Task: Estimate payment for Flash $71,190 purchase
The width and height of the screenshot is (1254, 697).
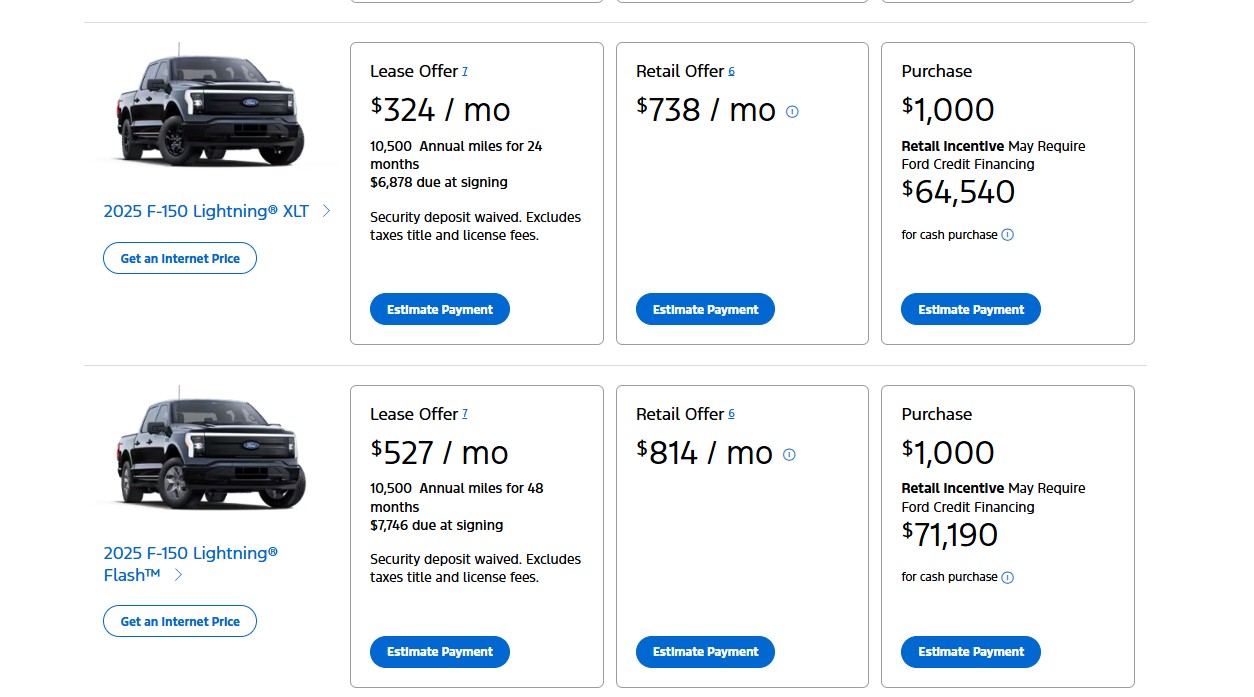Action: [x=971, y=652]
